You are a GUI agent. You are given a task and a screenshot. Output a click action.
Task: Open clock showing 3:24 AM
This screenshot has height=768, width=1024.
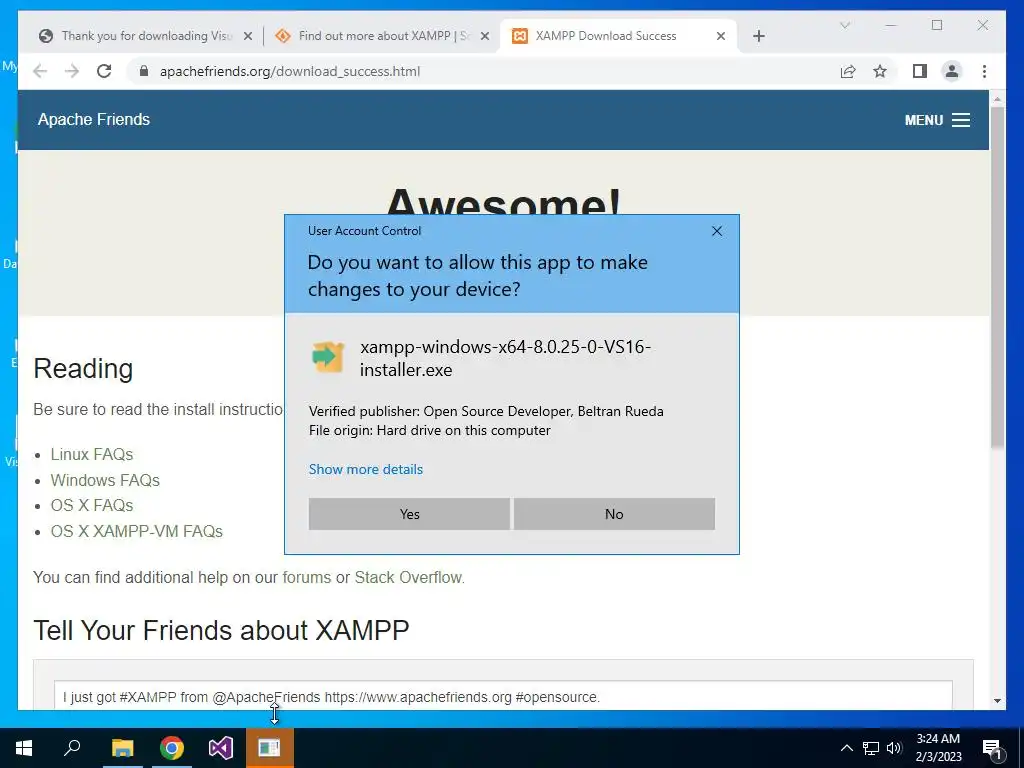[938, 748]
